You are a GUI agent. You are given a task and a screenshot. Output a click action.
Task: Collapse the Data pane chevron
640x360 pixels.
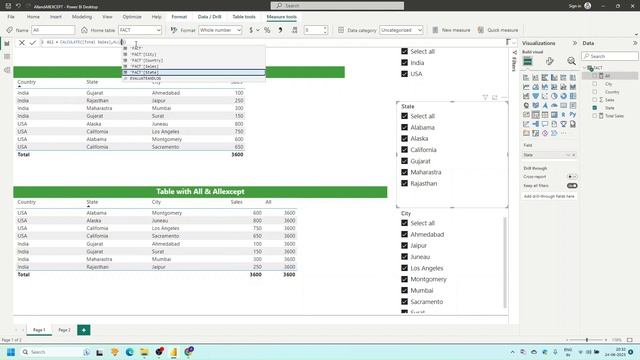coord(635,43)
